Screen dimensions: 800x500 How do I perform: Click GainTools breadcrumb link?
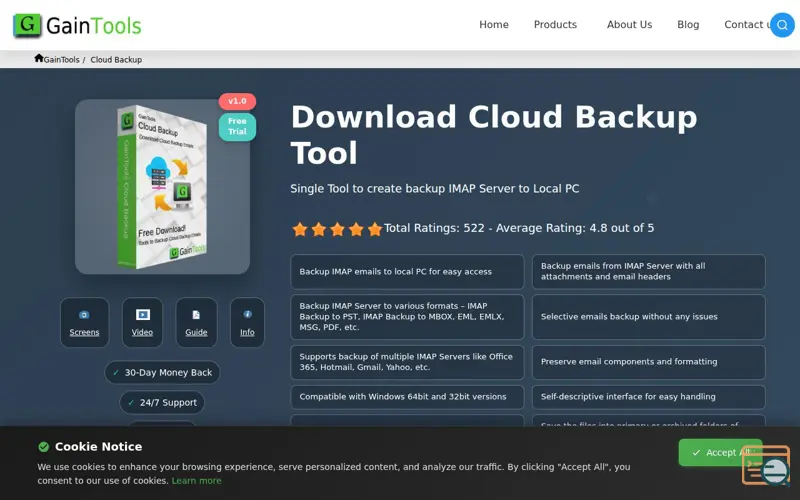tap(61, 60)
